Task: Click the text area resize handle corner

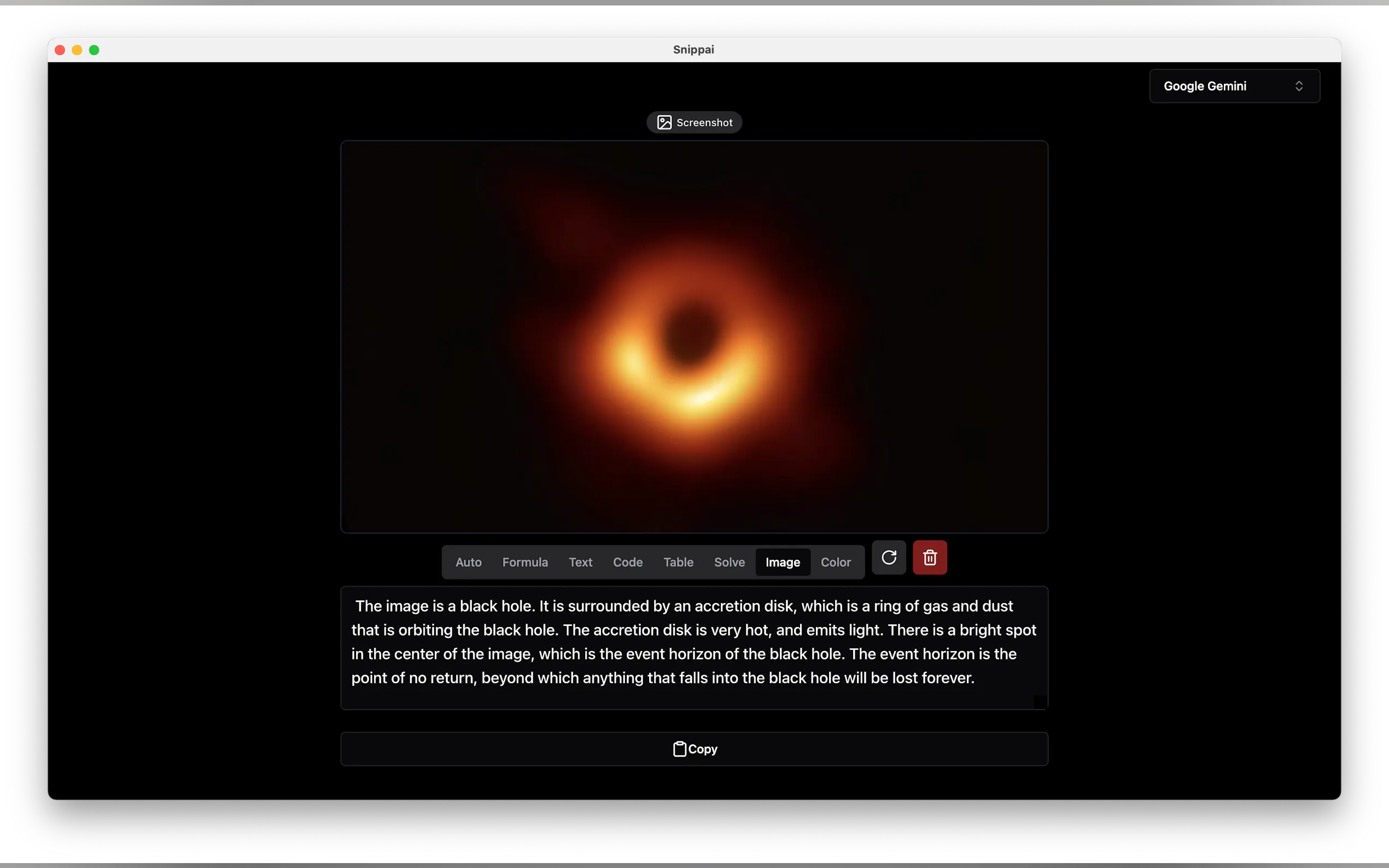Action: tap(1040, 701)
